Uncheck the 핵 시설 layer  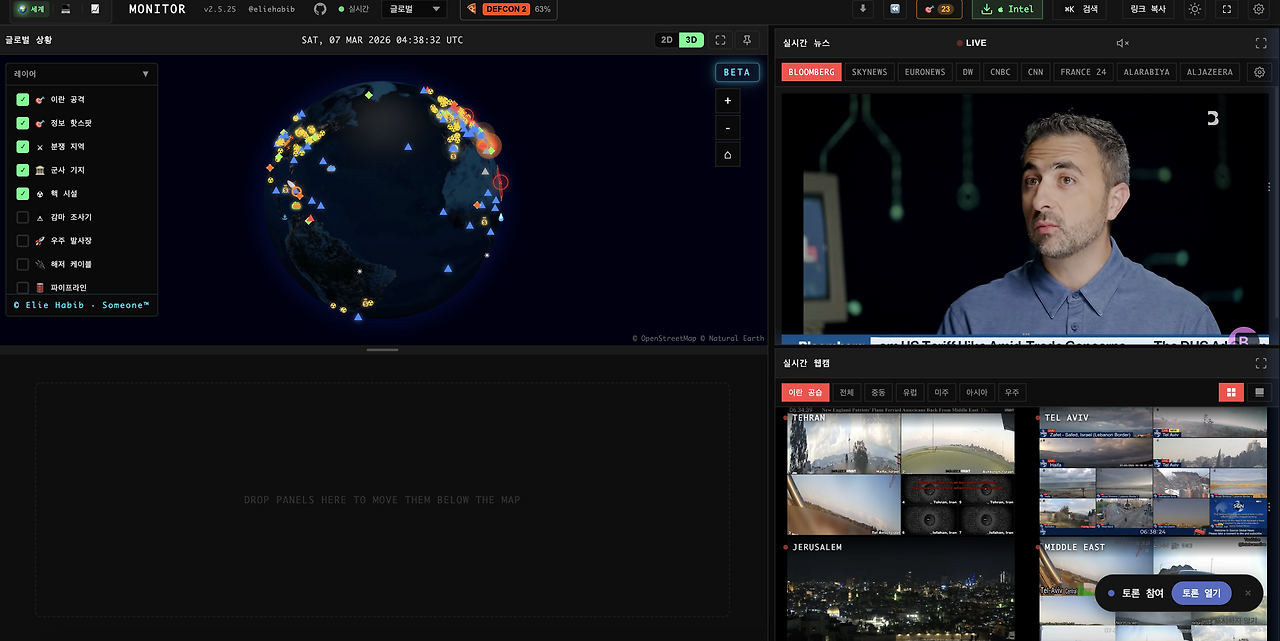click(x=23, y=194)
